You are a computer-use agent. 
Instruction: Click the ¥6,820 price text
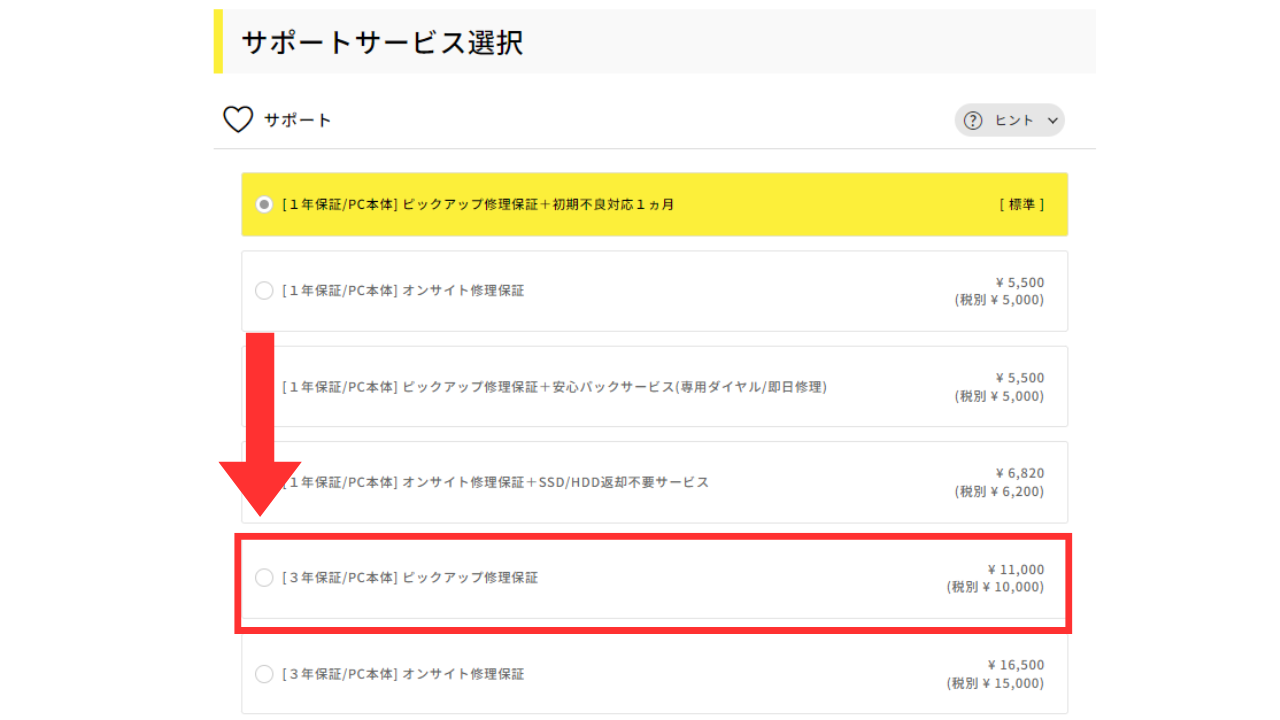click(1019, 473)
